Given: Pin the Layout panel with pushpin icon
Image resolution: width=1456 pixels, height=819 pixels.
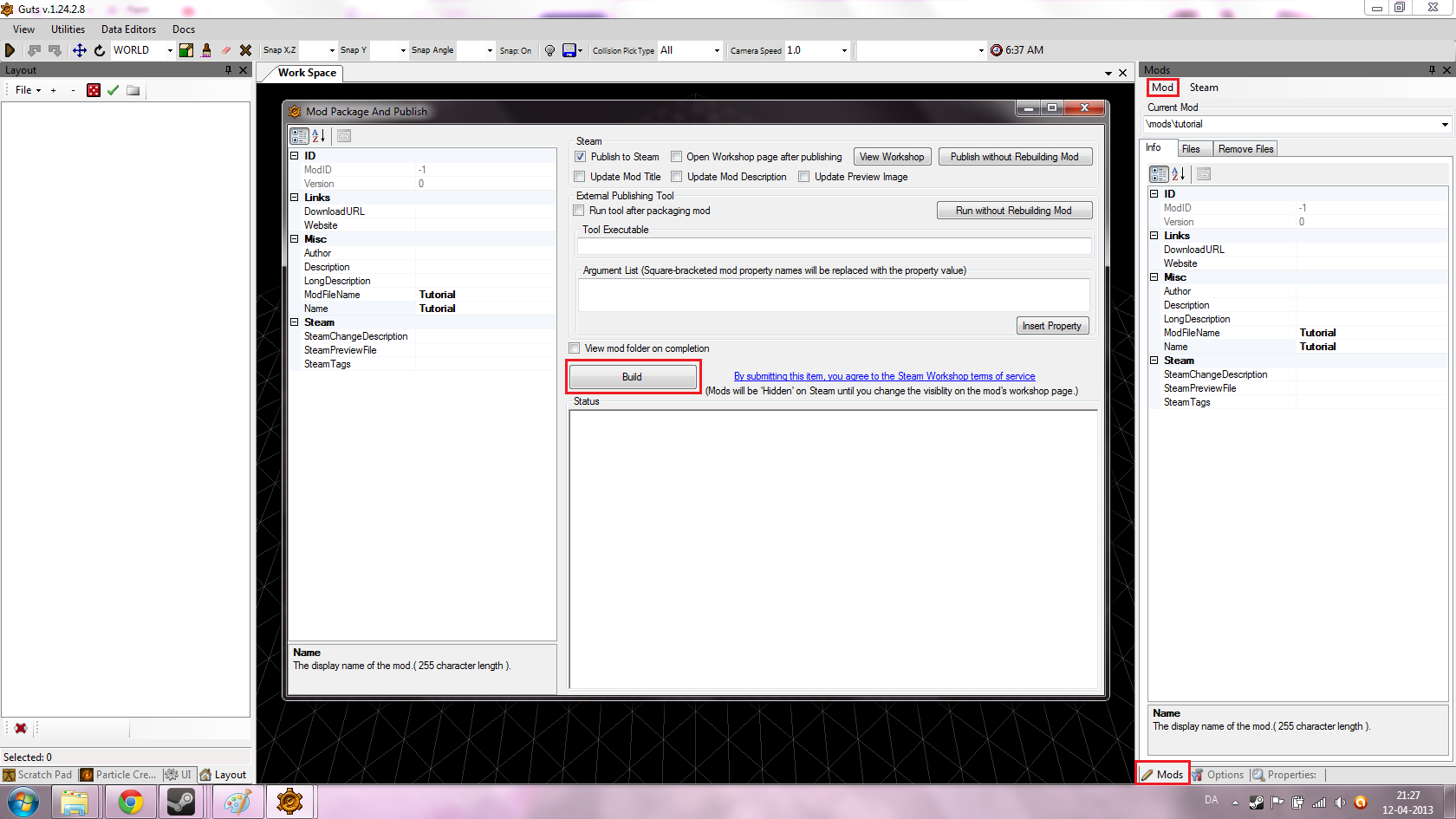Looking at the screenshot, I should [229, 70].
